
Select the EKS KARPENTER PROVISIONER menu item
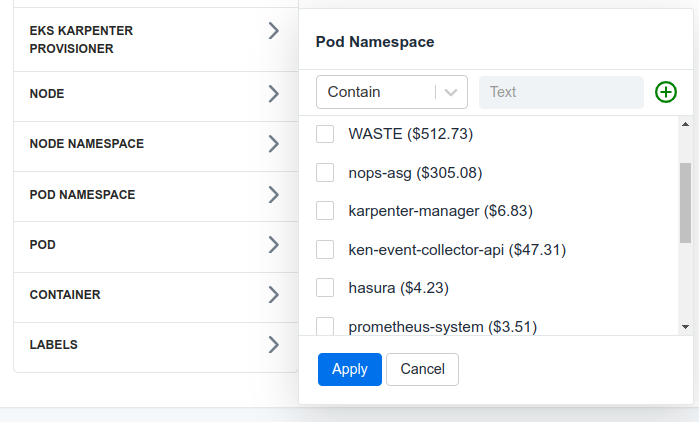point(156,40)
